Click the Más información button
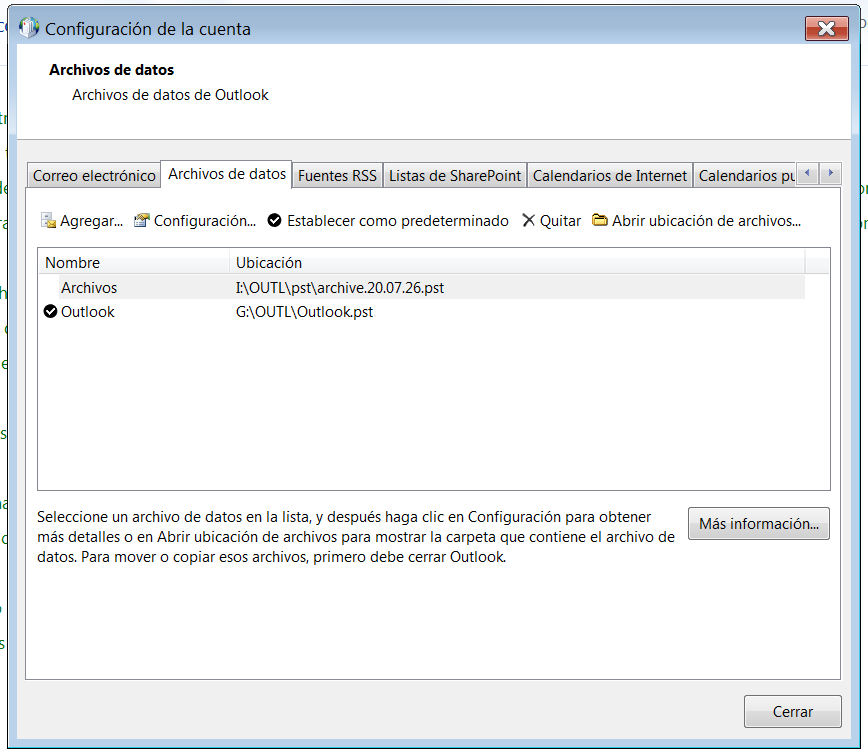The height and width of the screenshot is (756, 868). (x=758, y=524)
